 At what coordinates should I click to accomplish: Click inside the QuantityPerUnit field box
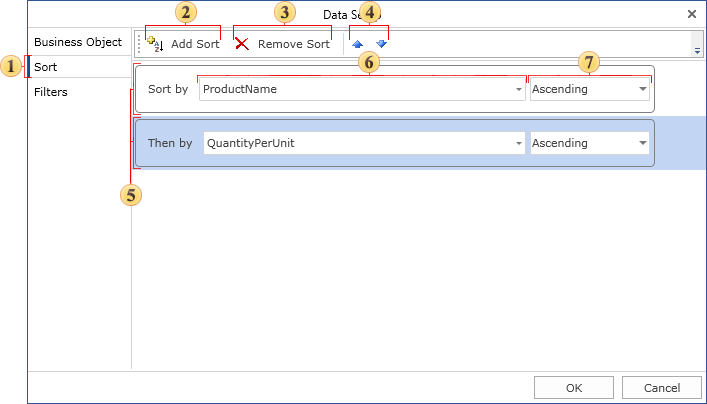[x=355, y=143]
